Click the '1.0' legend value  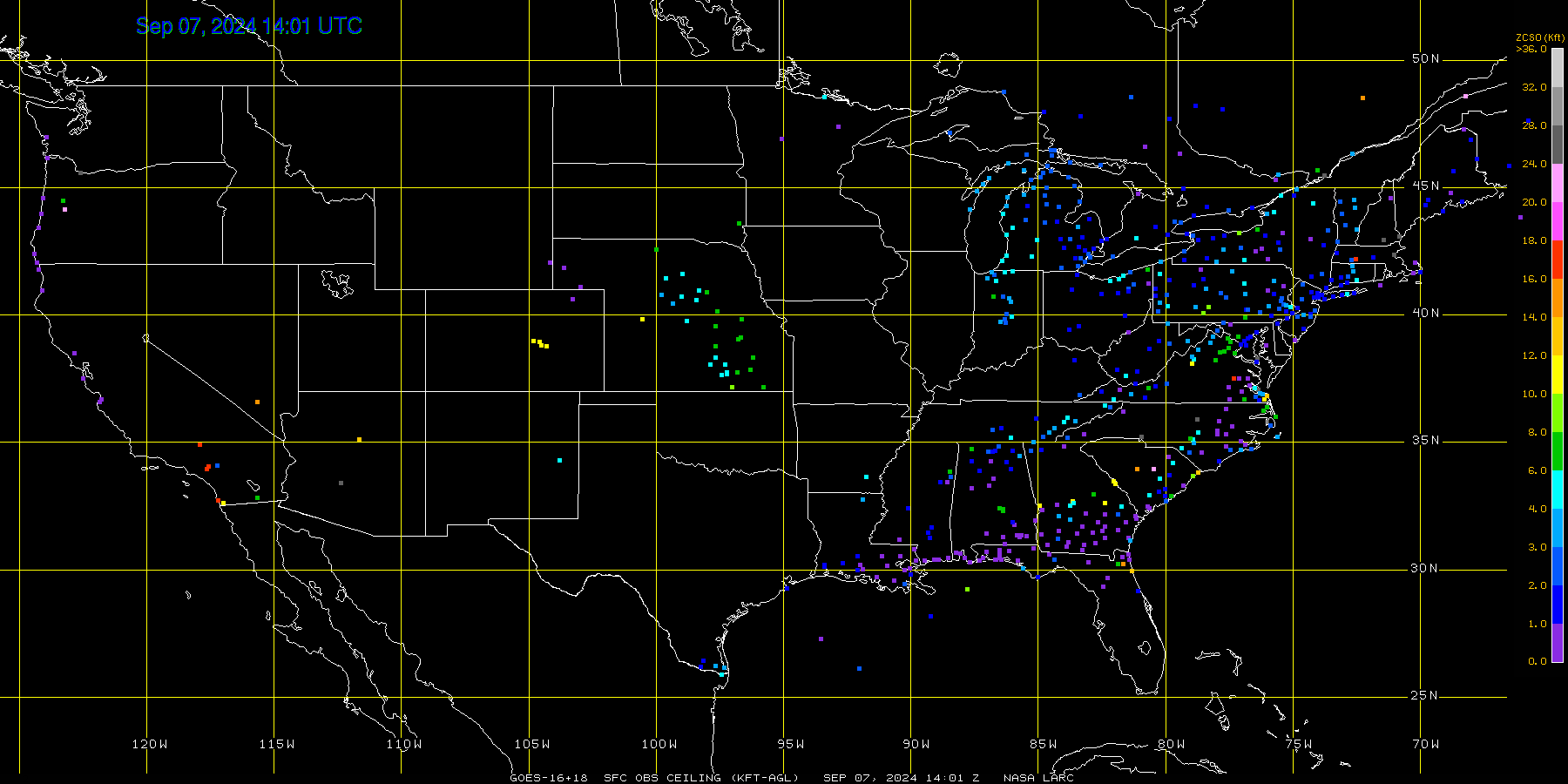click(x=1538, y=624)
